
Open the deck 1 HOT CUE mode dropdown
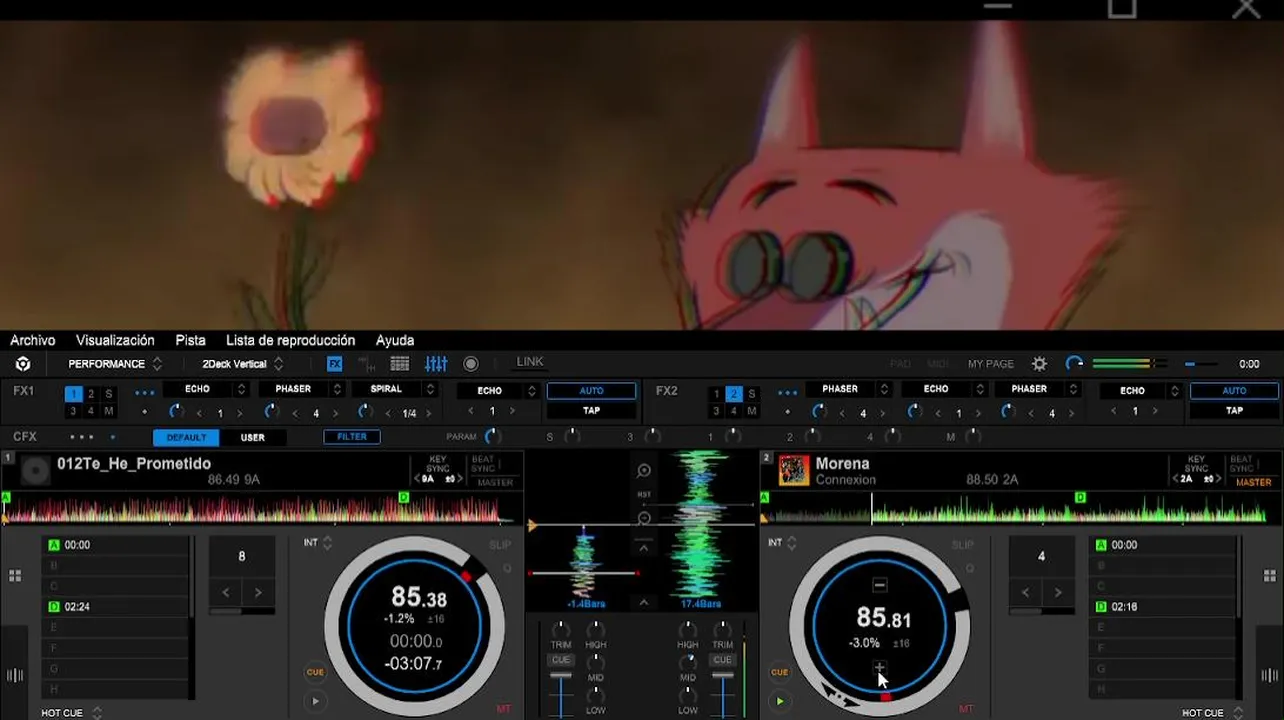click(70, 713)
